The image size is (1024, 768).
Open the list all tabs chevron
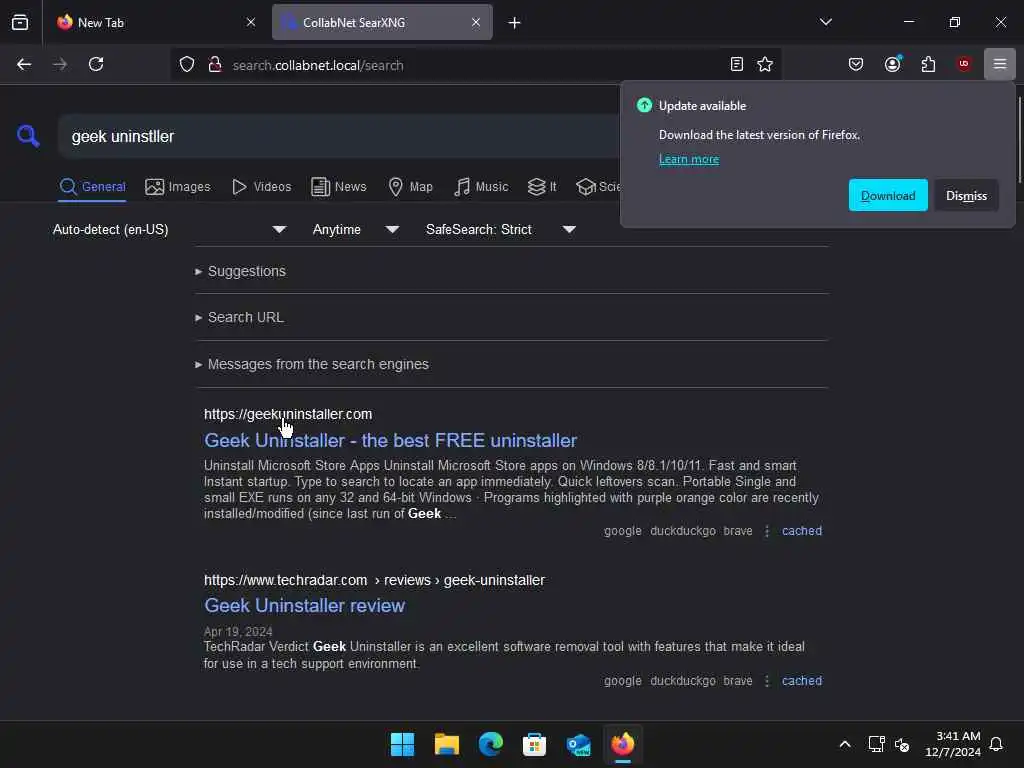[825, 22]
